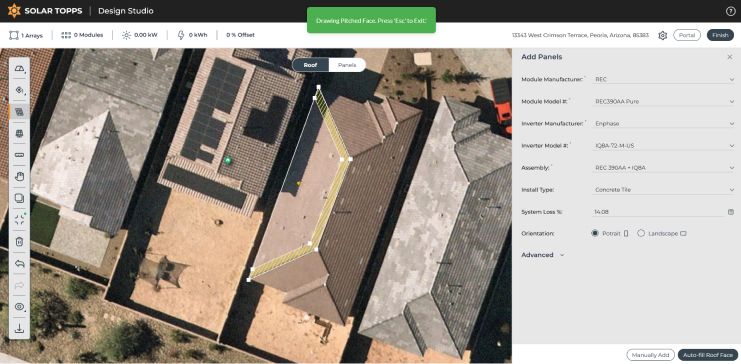Delete using the trash icon
741x364 pixels.
(19, 242)
